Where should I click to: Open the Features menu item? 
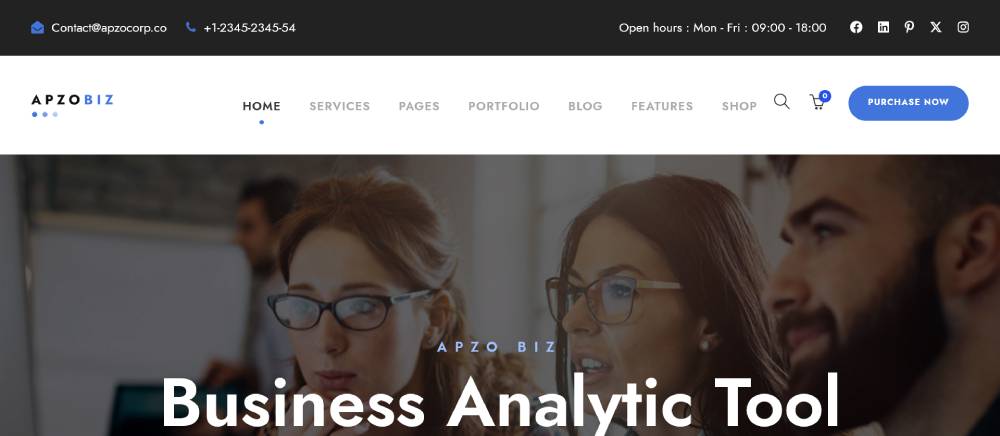pos(662,106)
